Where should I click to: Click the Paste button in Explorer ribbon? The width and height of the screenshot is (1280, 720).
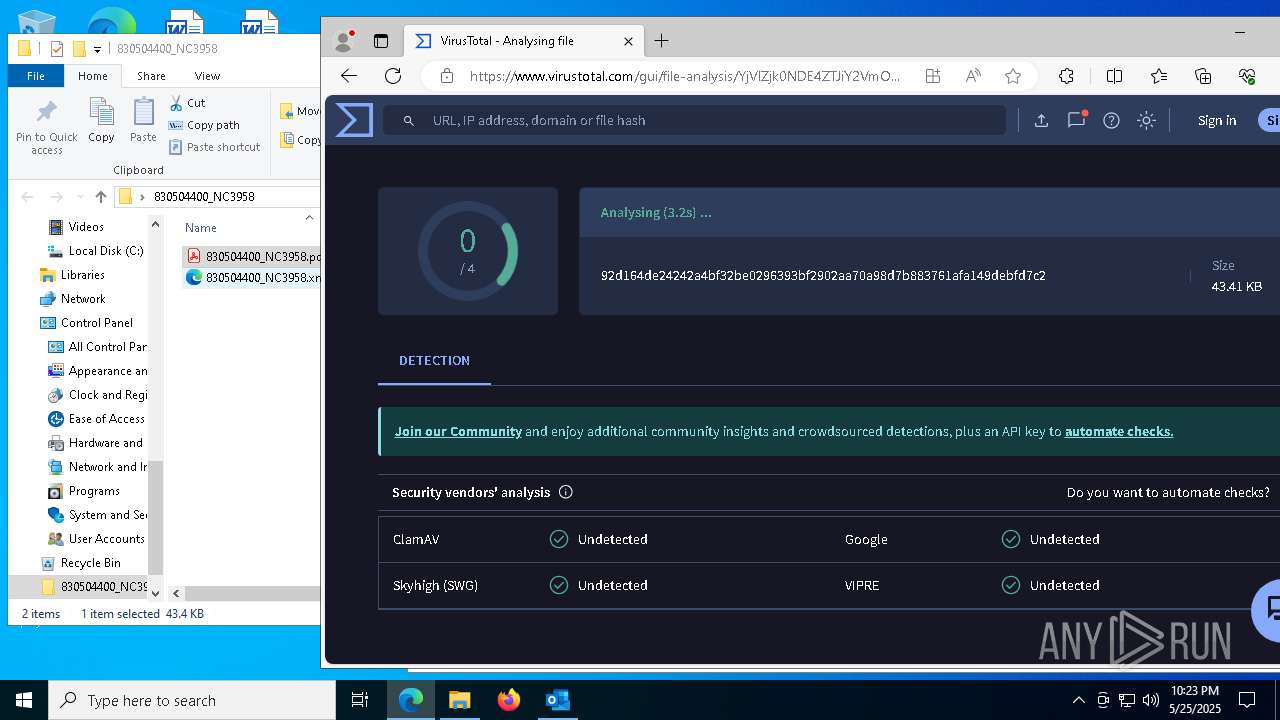point(143,120)
